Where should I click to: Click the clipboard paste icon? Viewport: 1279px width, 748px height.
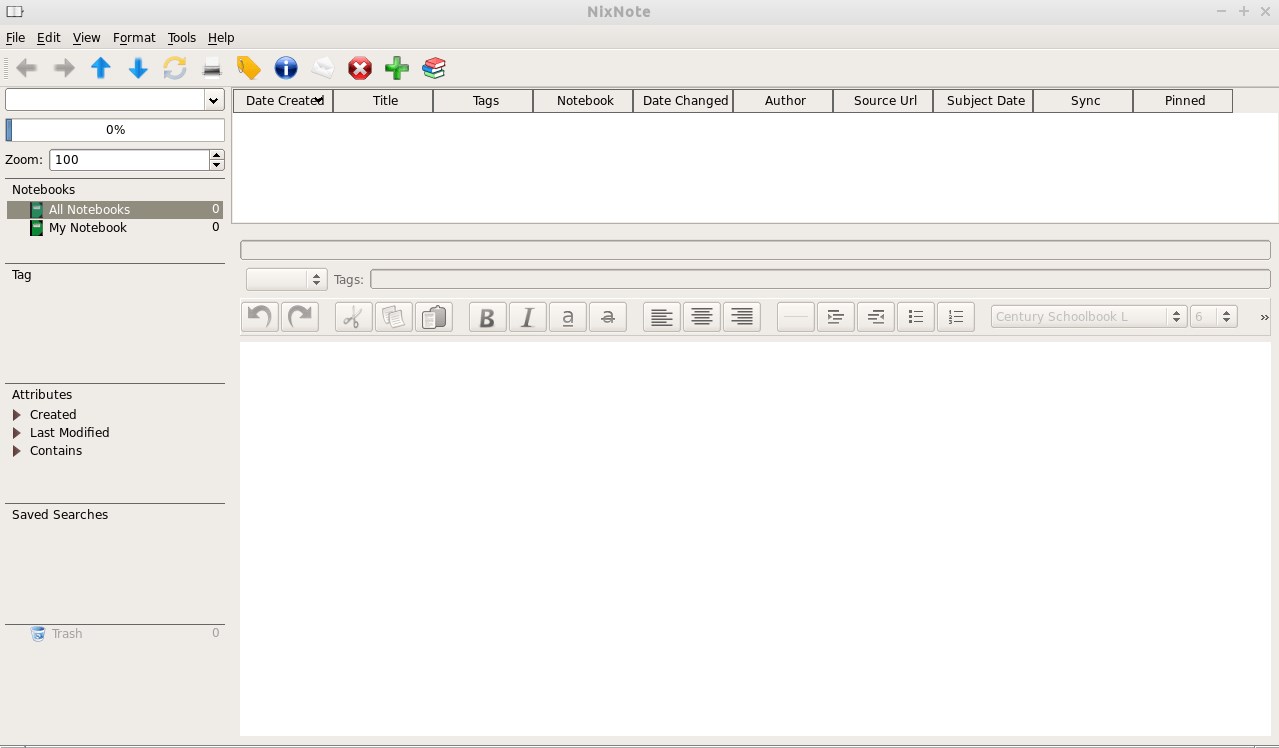click(x=433, y=317)
